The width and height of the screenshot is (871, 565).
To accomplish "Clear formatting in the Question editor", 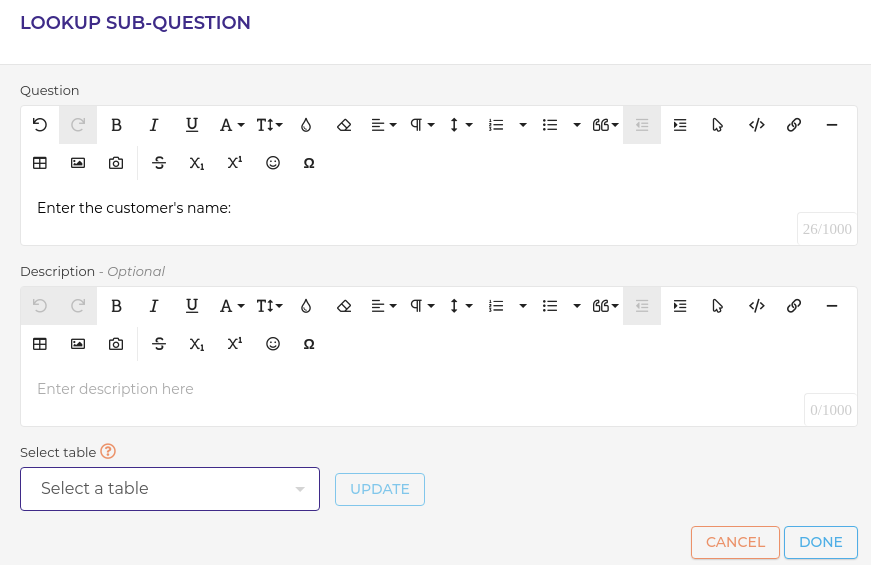I will pyautogui.click(x=344, y=125).
